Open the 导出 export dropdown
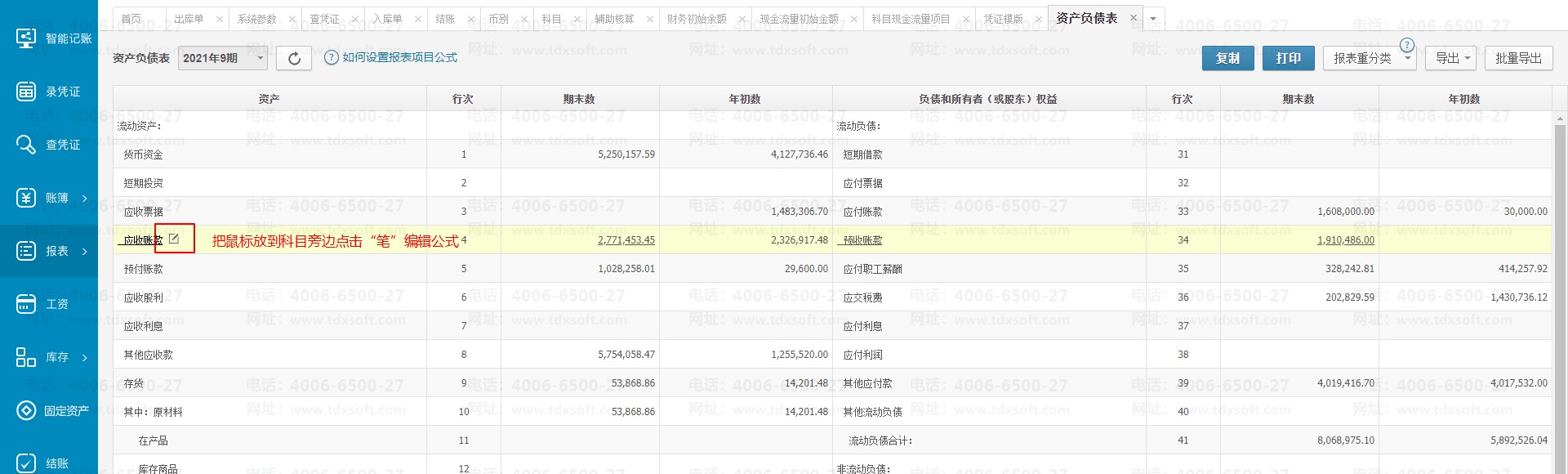 click(1451, 58)
